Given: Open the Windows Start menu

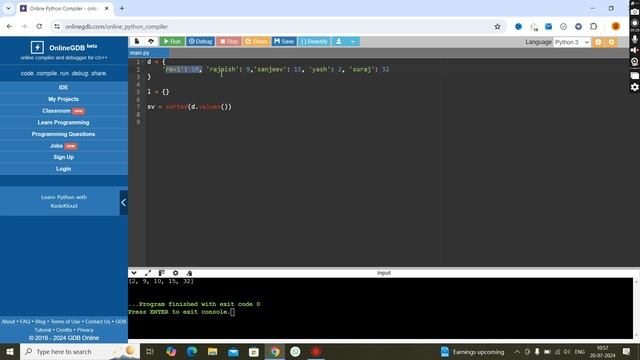Looking at the screenshot, I should 10,351.
